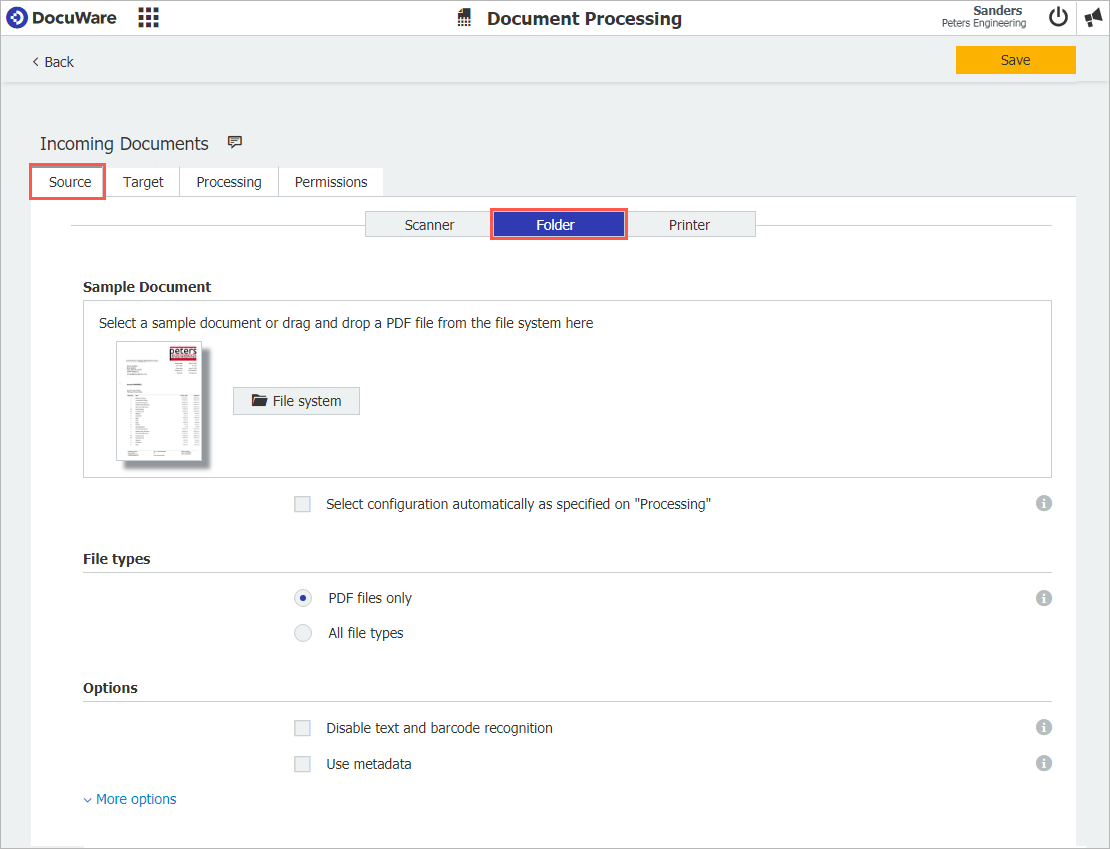1110x849 pixels.
Task: Show info for Use metadata
Action: (1043, 762)
